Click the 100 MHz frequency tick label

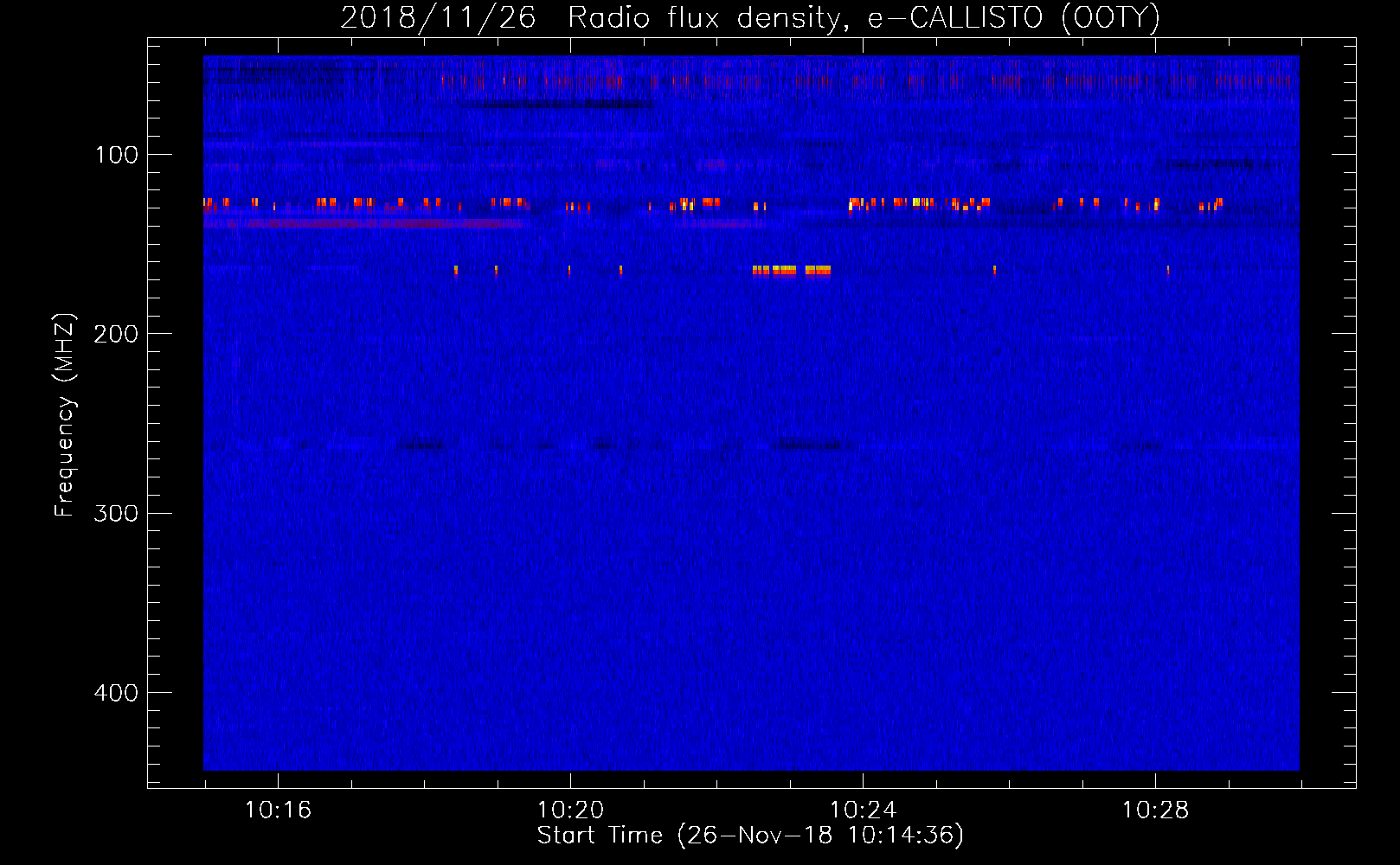tap(117, 155)
